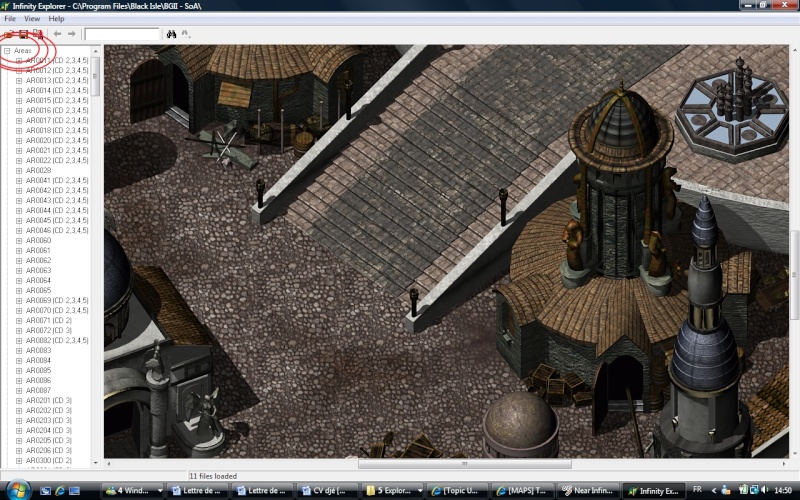The height and width of the screenshot is (500, 800).
Task: Click the third toolbar icon beside Save
Action: (38, 34)
